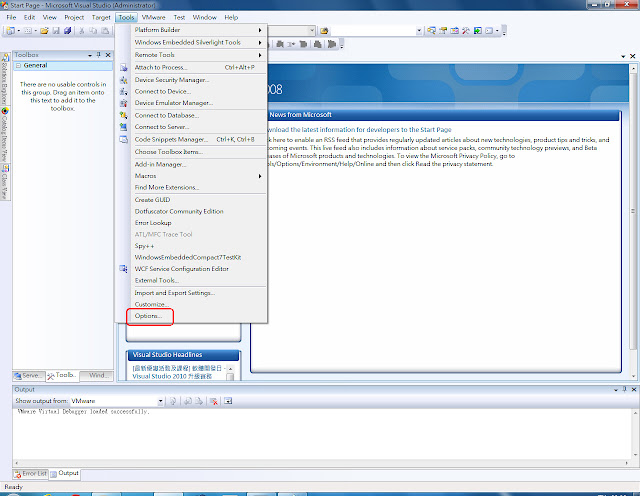Screen dimensions: 640x496
Task: Click the Output horizontal scrollbar
Action: (321, 463)
